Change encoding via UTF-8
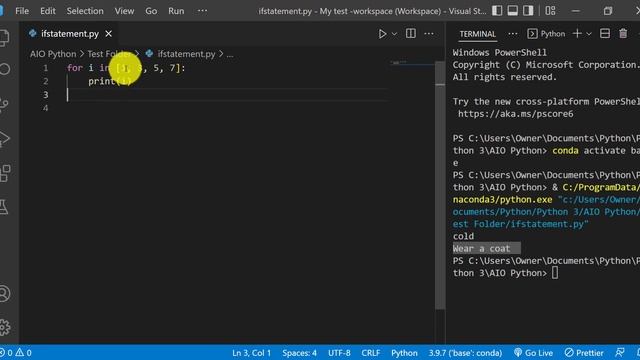Viewport: 640px width, 360px height. pyautogui.click(x=339, y=353)
